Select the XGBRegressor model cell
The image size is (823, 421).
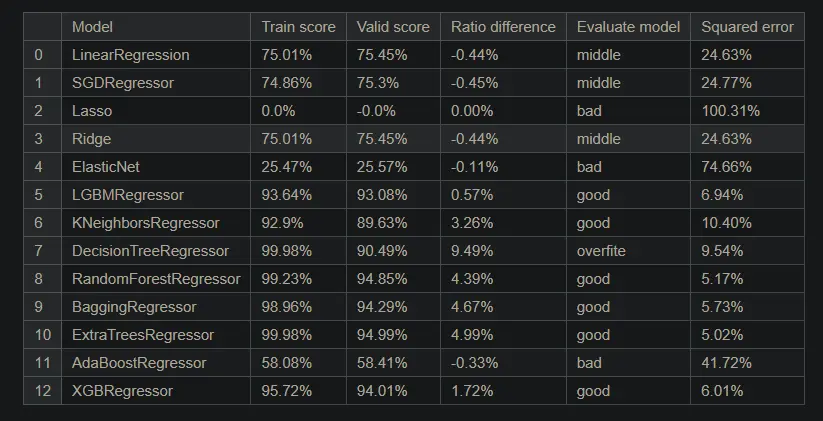pos(122,391)
